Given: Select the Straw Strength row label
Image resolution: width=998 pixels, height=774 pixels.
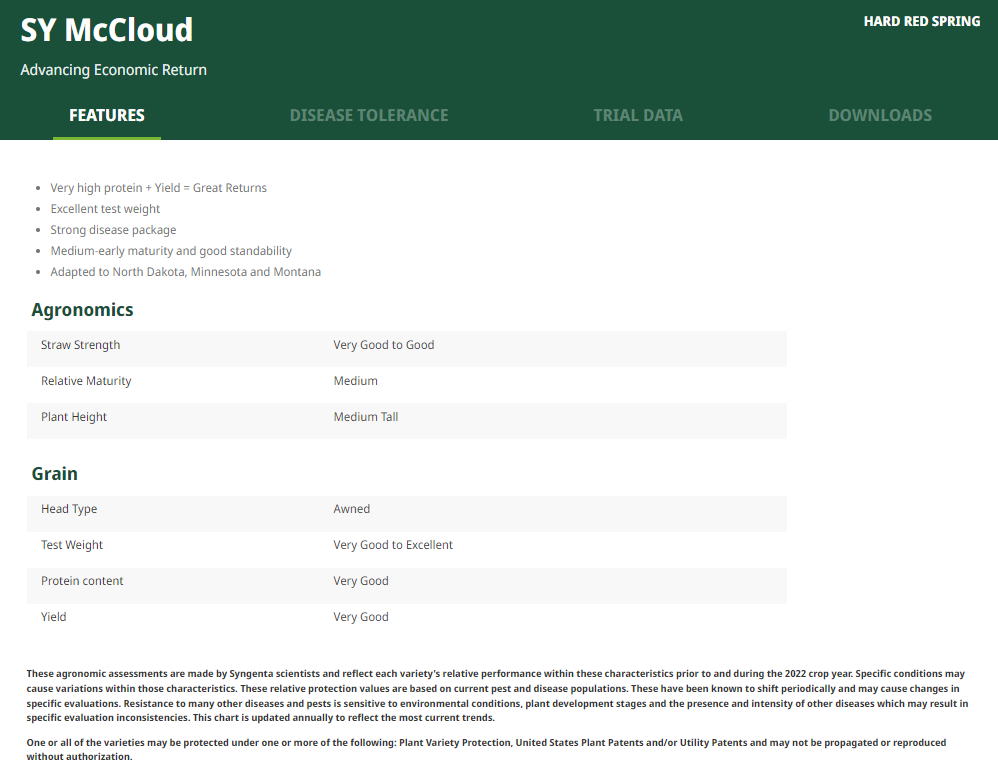Looking at the screenshot, I should tap(80, 345).
